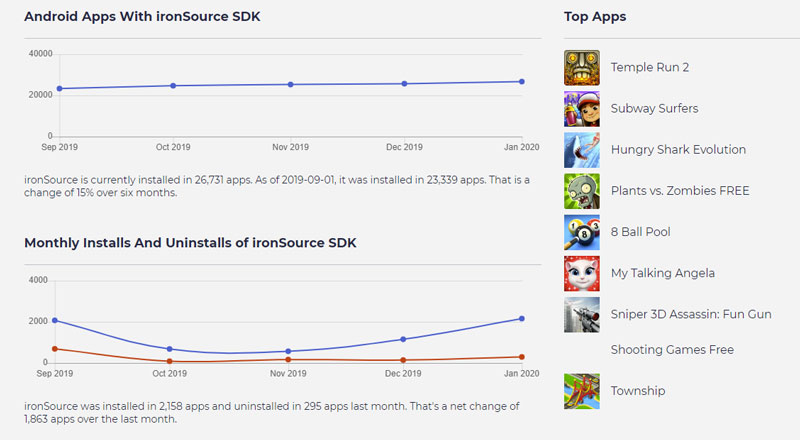
Task: Click the Nov 2019 point on apps chart
Action: [291, 84]
